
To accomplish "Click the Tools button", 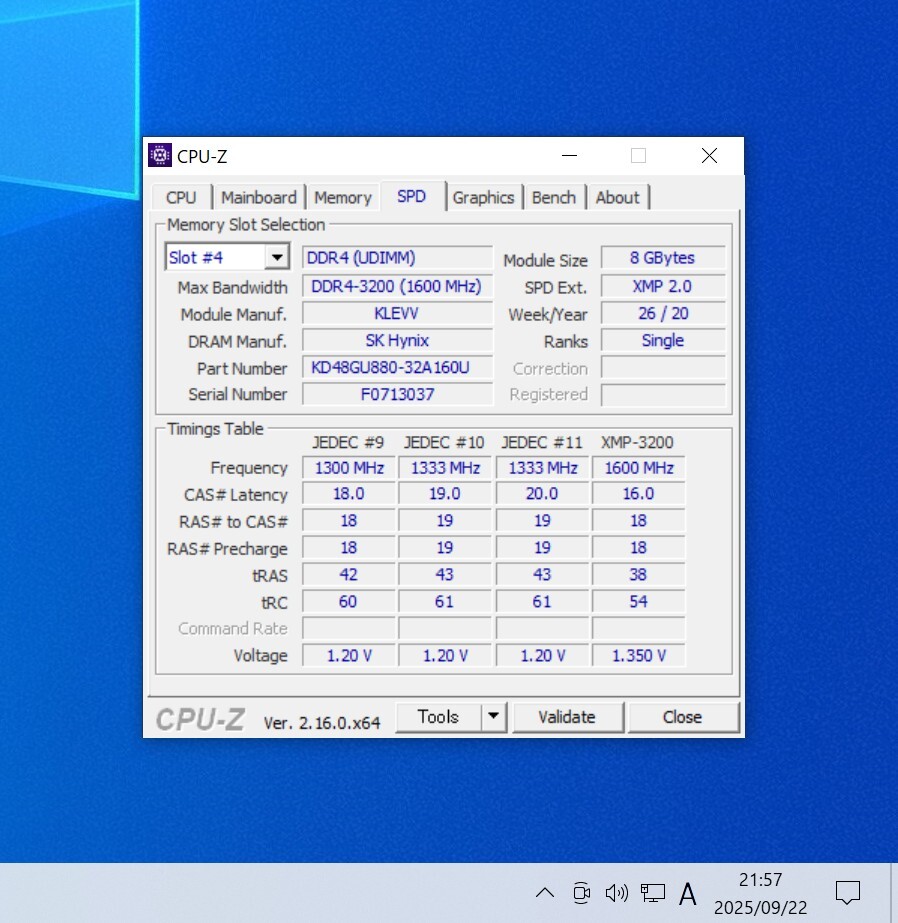I will pos(438,716).
